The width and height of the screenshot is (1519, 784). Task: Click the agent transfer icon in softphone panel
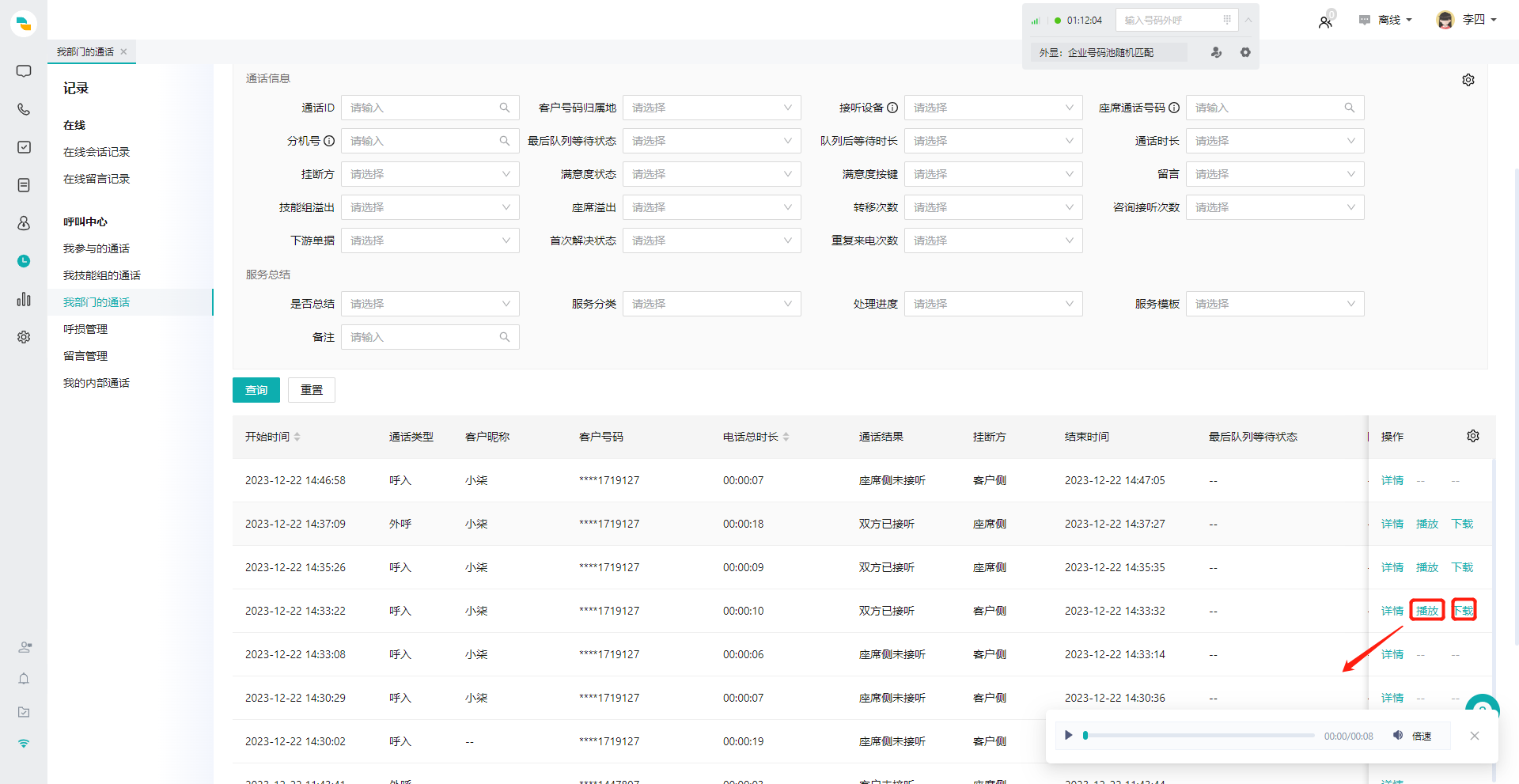point(1216,52)
